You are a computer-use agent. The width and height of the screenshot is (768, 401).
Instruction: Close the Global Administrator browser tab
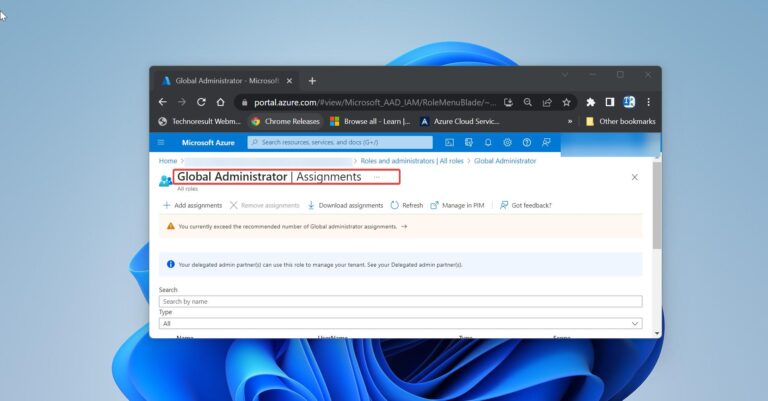coord(289,81)
